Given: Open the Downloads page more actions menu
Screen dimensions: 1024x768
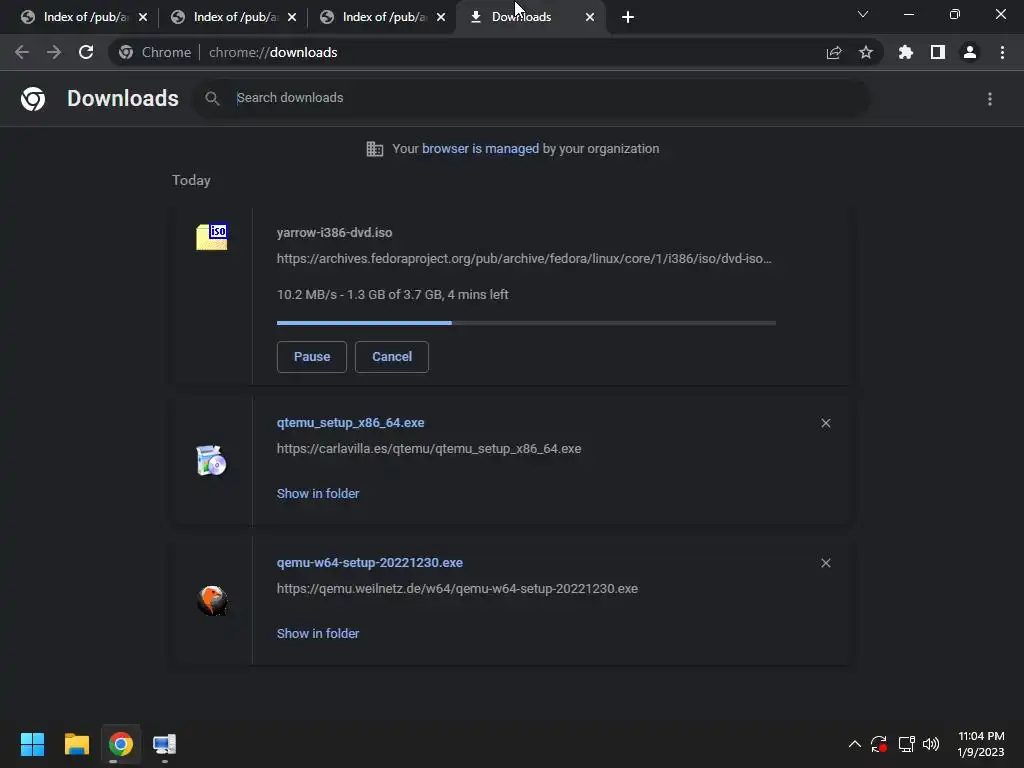Looking at the screenshot, I should [x=990, y=99].
